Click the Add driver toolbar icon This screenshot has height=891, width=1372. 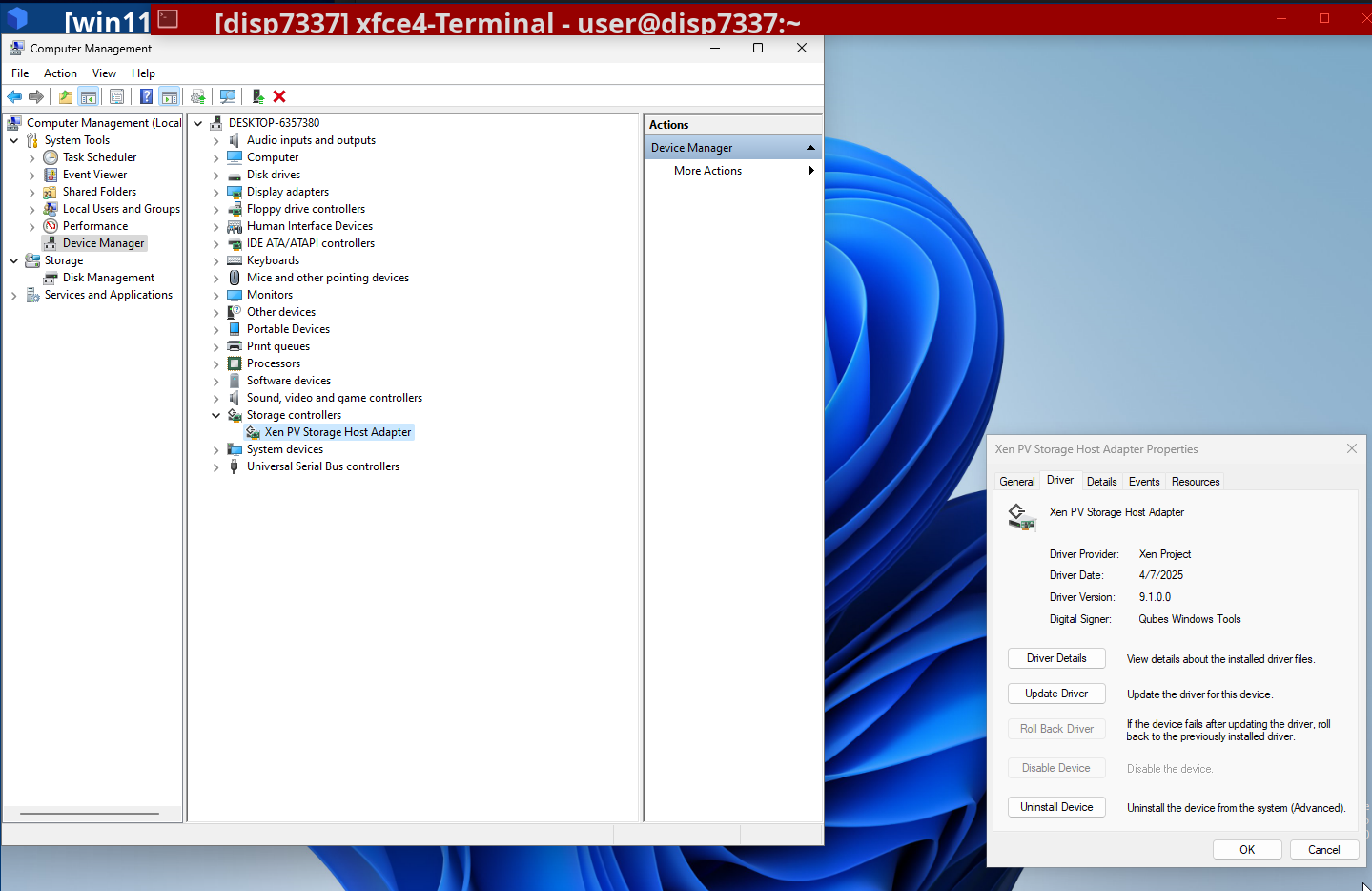pyautogui.click(x=257, y=96)
